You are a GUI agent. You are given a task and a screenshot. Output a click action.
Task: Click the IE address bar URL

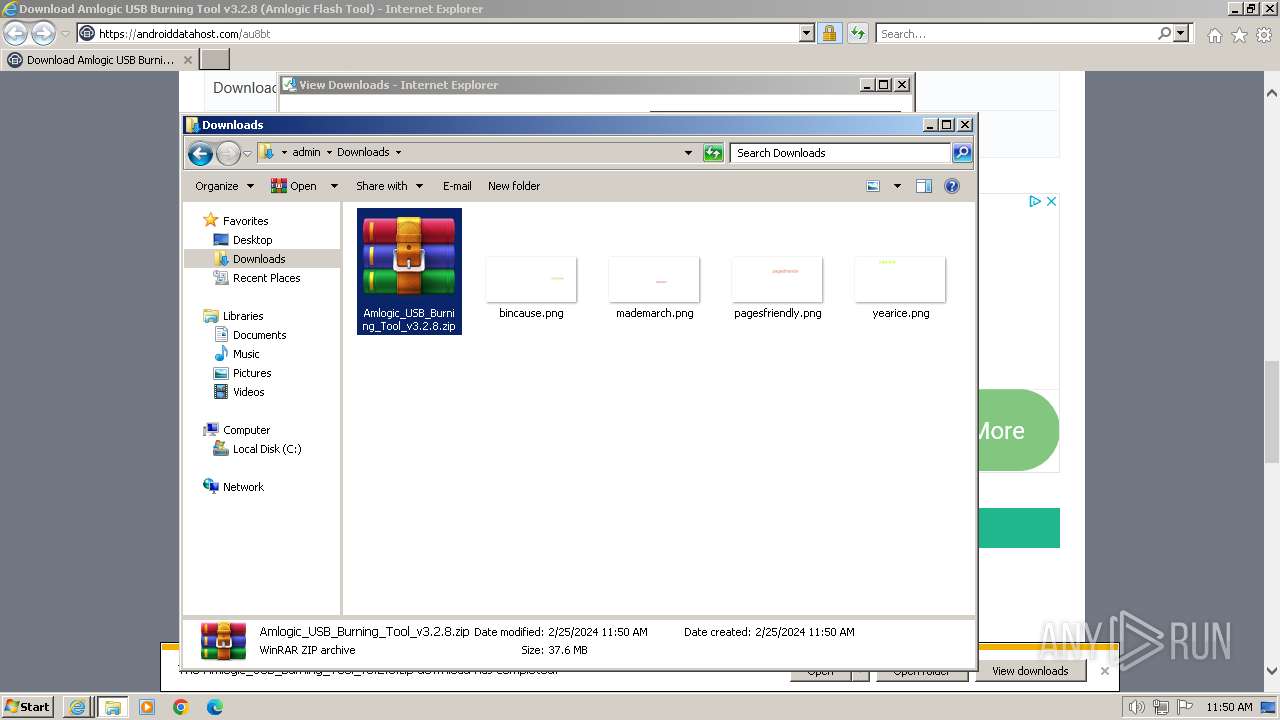coord(184,34)
